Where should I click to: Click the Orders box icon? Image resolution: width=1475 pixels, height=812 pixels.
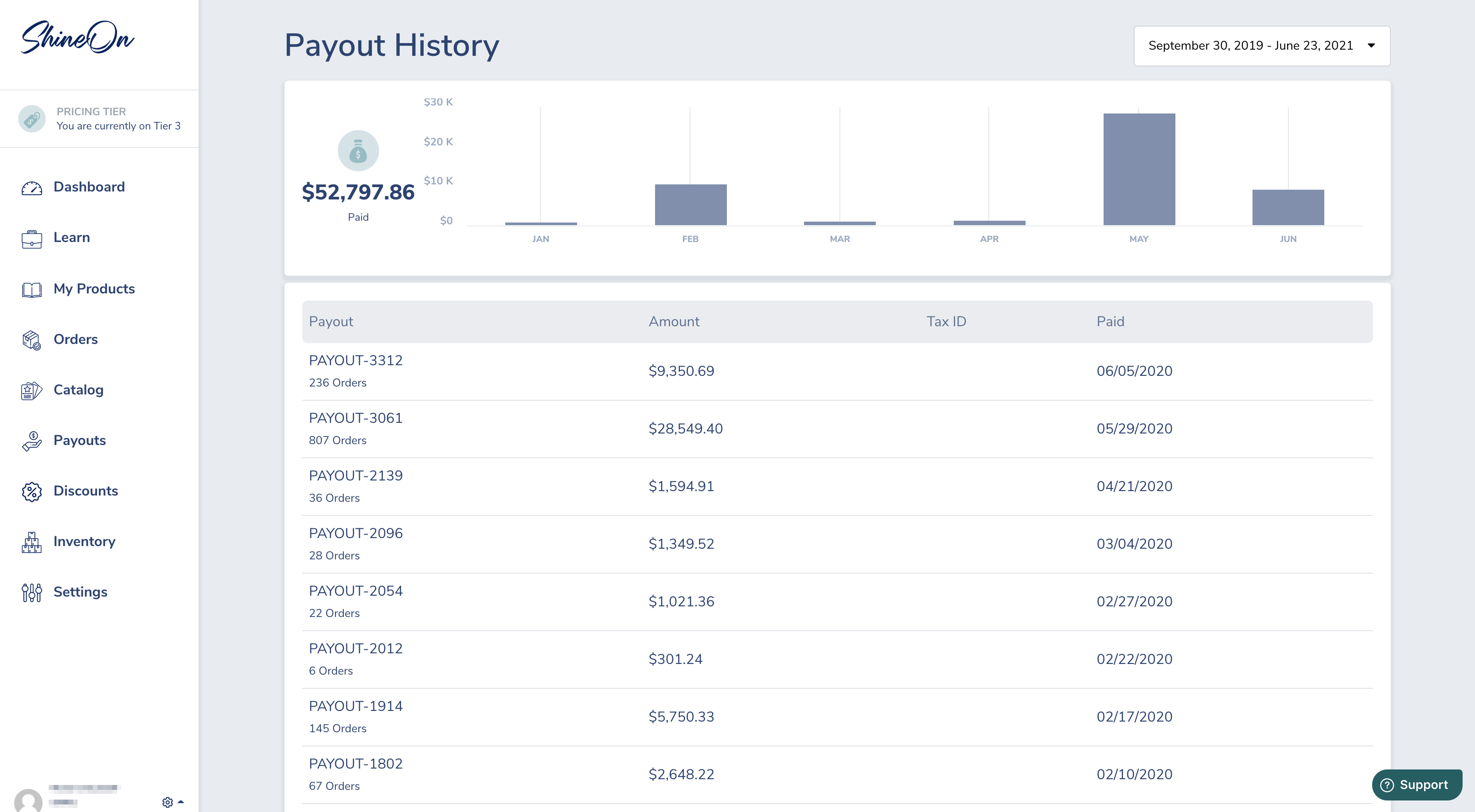click(31, 340)
